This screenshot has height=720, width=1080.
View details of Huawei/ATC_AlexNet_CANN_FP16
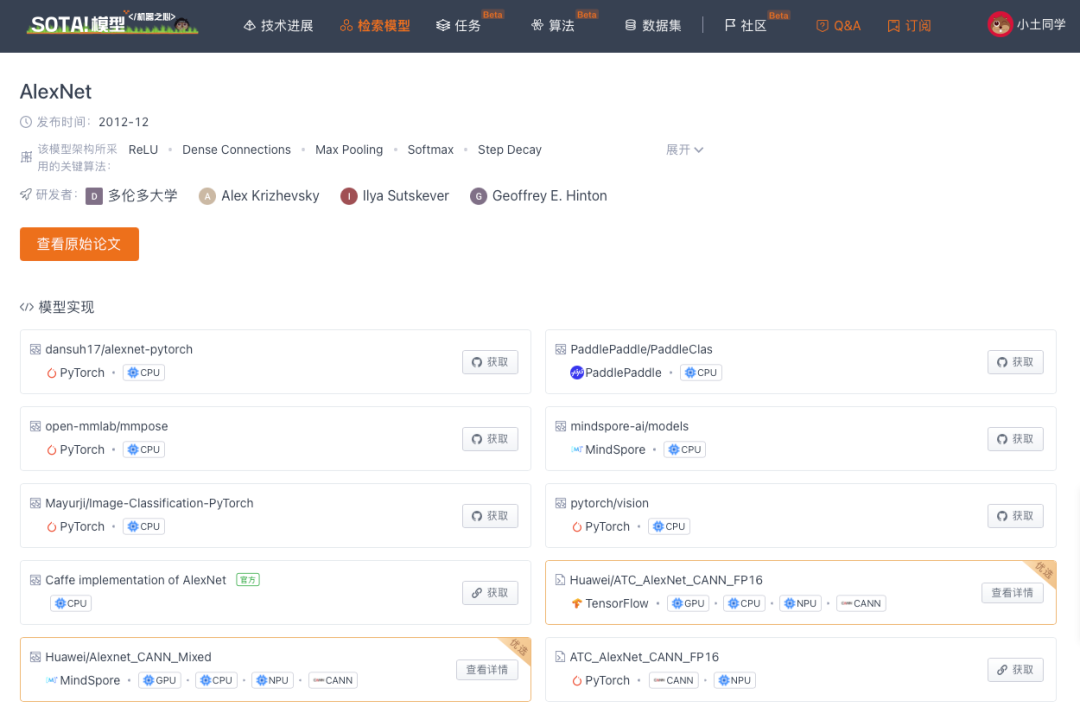click(1012, 593)
